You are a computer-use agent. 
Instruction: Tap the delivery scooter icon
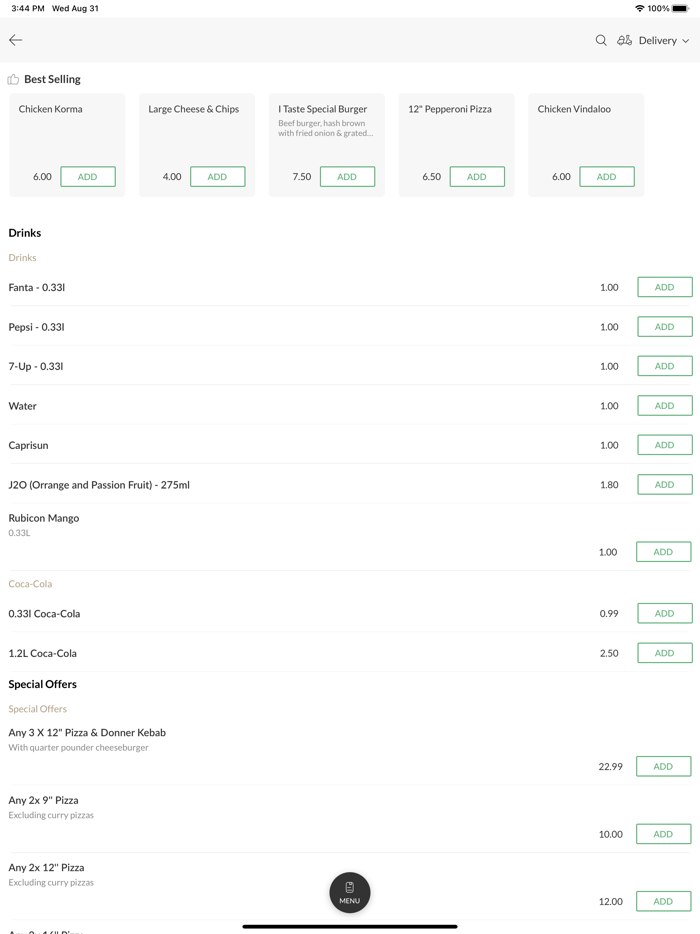[x=624, y=40]
